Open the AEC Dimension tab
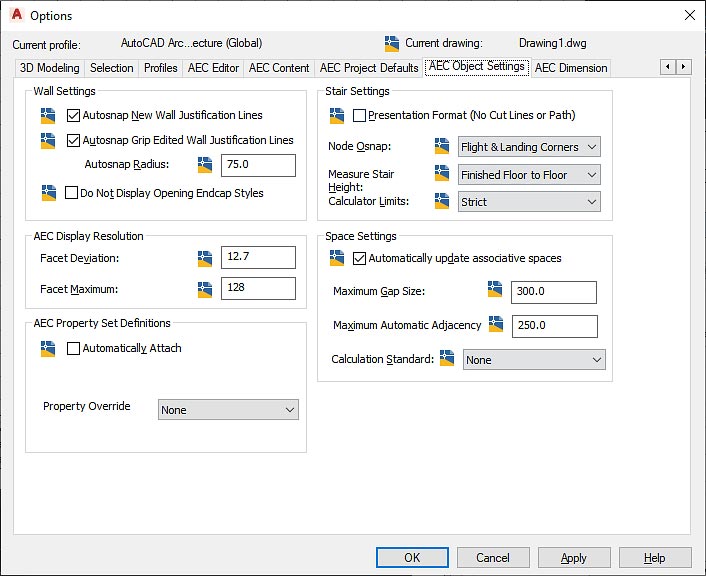 pyautogui.click(x=570, y=68)
